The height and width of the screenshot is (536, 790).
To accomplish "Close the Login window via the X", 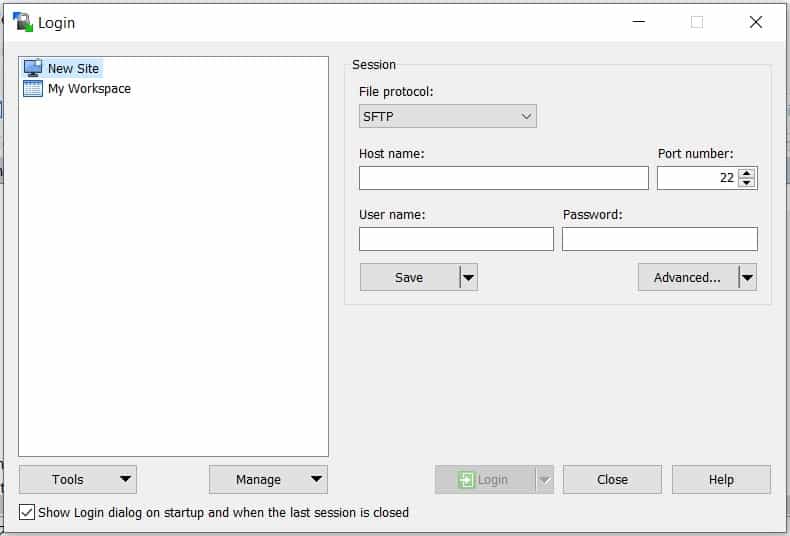I will point(755,22).
